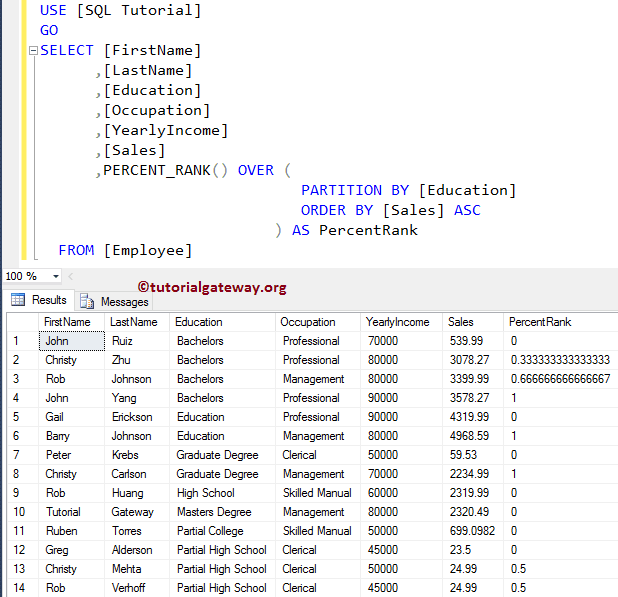
Task: Click the Occupation column header
Action: pos(318,322)
